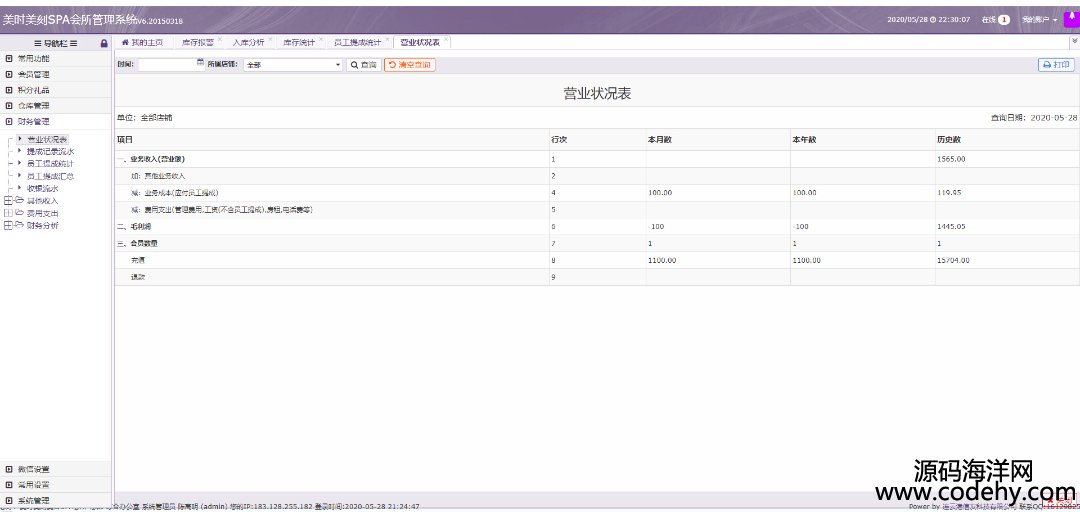Expand the 其他收入 tree folder

(x=9, y=200)
